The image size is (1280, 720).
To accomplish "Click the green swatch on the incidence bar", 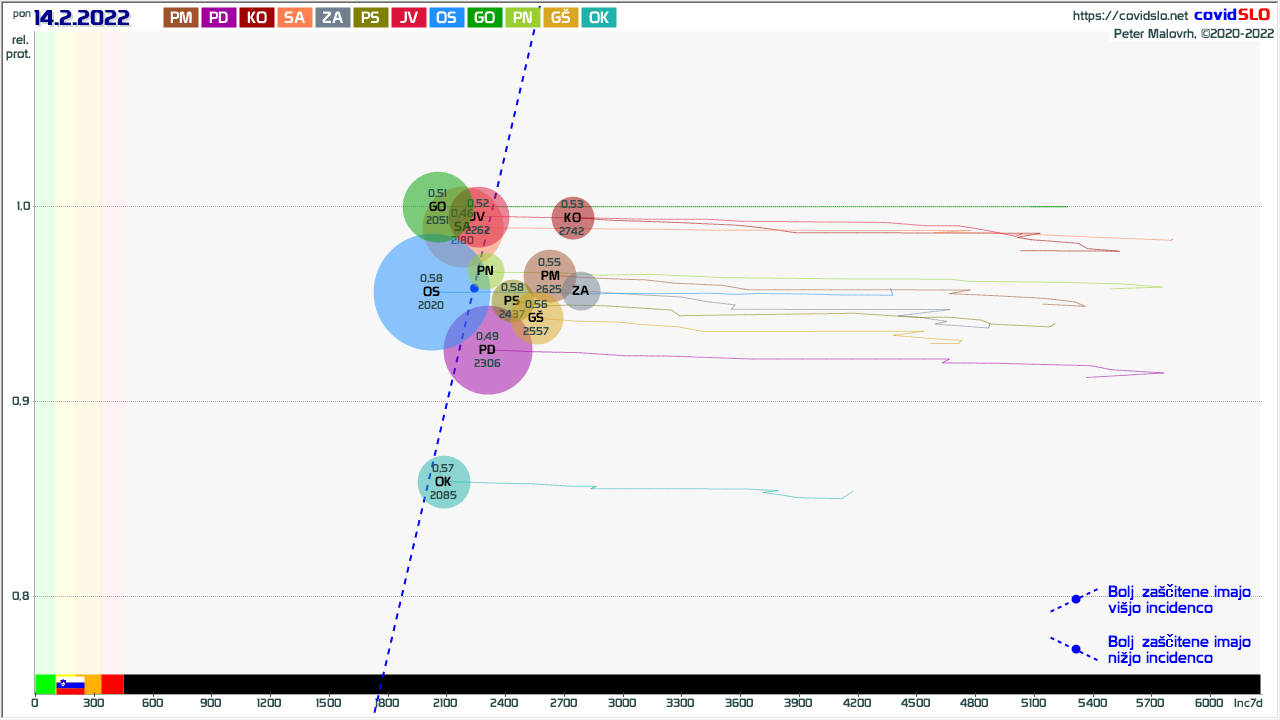I will pyautogui.click(x=45, y=684).
